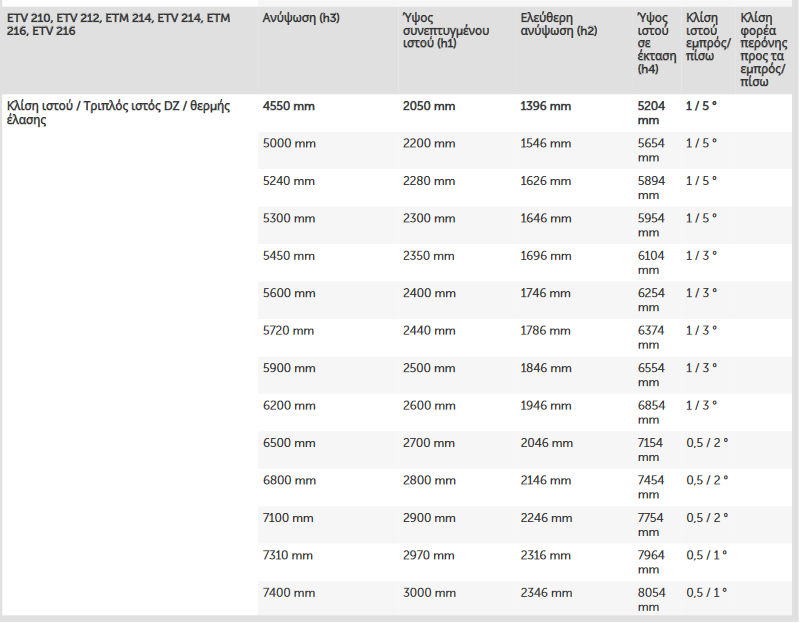Select the 2350 mm collapsed height cell
800x623 pixels.
point(429,256)
